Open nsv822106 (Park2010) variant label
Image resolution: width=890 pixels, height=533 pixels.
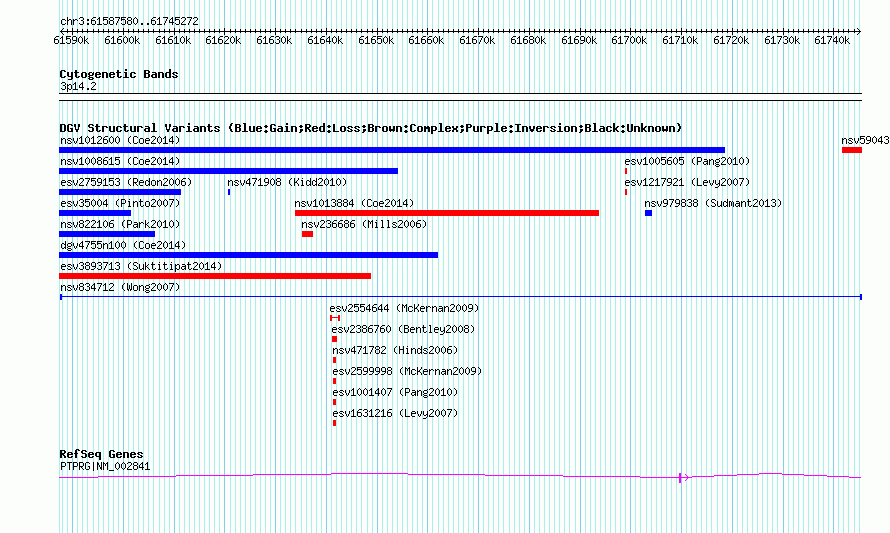[120, 224]
